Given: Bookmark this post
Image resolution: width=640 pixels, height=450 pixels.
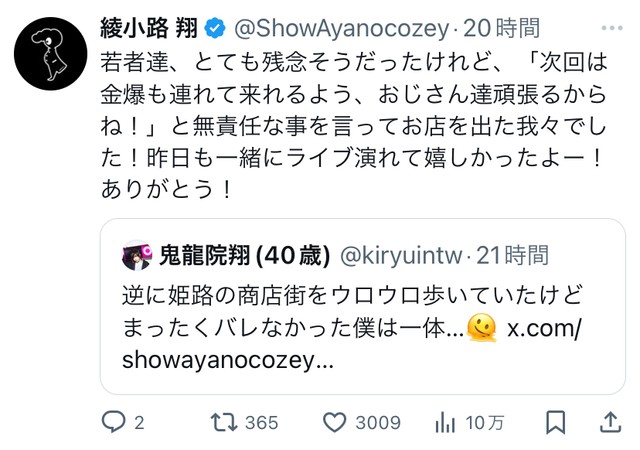Looking at the screenshot, I should tap(556, 422).
